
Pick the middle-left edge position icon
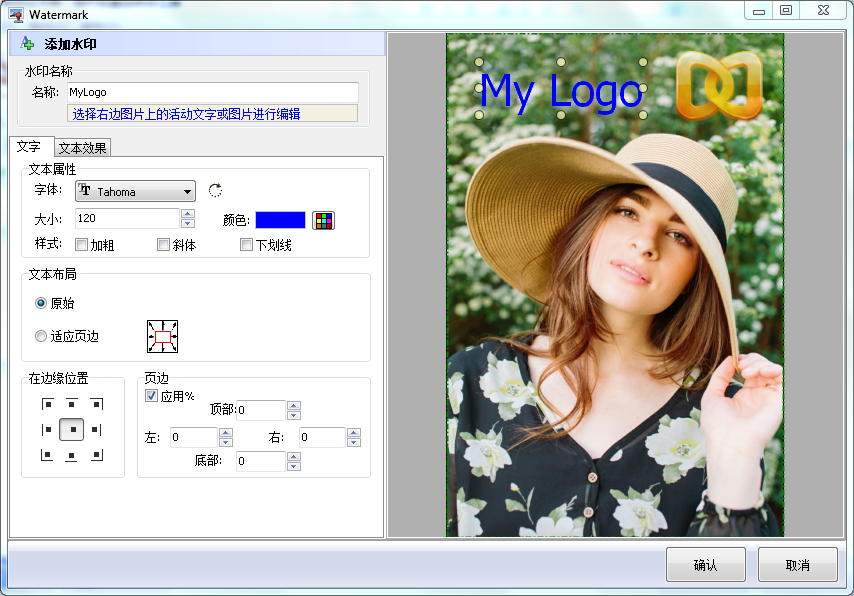tap(46, 430)
